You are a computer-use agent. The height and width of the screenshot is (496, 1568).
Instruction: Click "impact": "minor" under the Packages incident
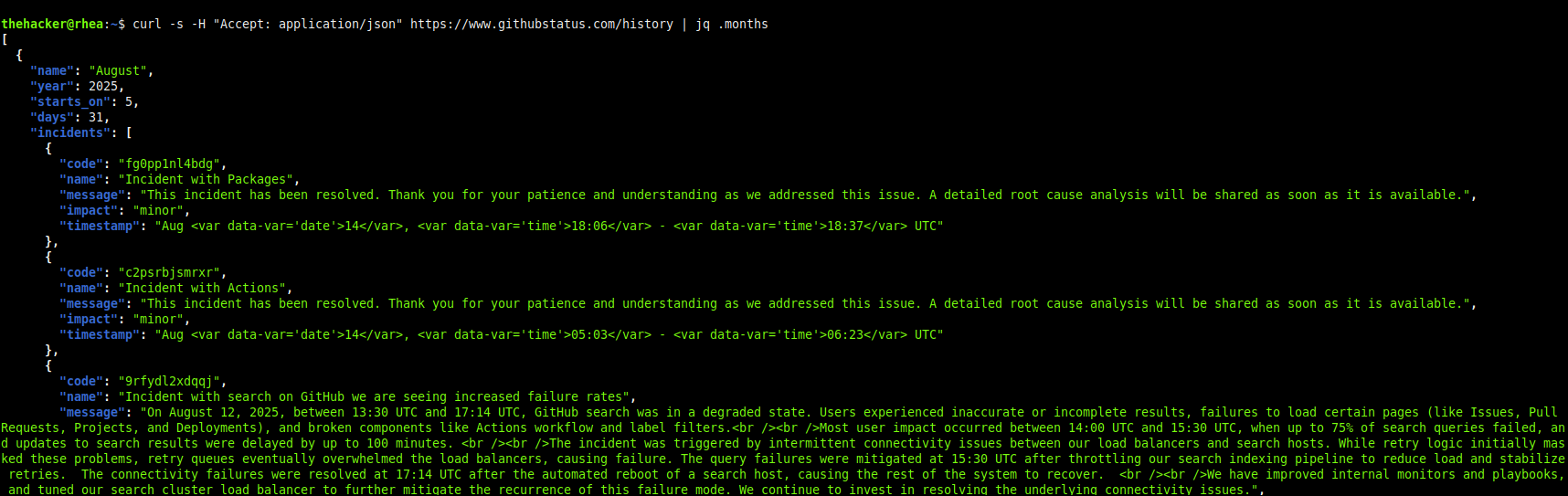pyautogui.click(x=125, y=211)
